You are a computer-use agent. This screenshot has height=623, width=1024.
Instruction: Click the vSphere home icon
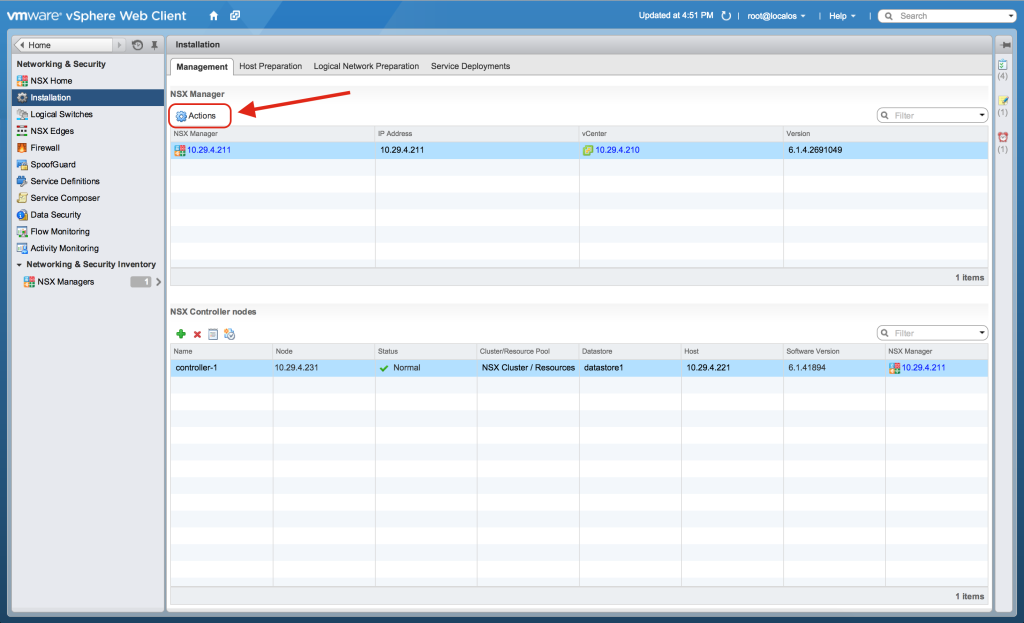click(x=214, y=16)
